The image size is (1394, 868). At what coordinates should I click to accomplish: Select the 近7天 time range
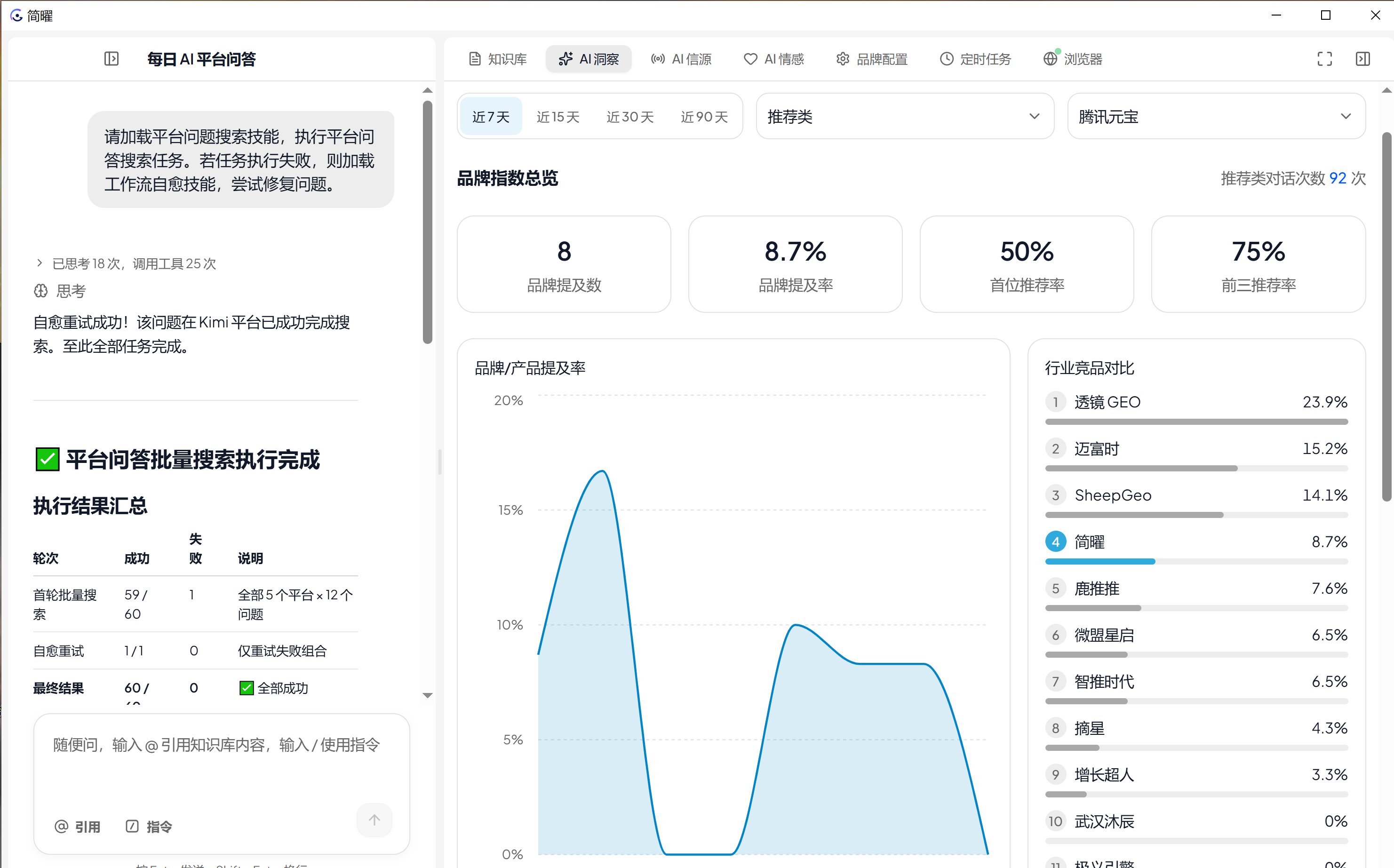(491, 117)
